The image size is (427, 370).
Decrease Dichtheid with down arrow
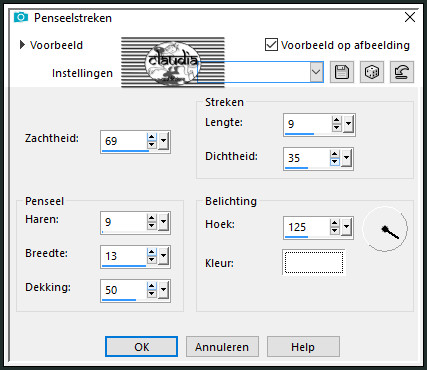point(334,162)
